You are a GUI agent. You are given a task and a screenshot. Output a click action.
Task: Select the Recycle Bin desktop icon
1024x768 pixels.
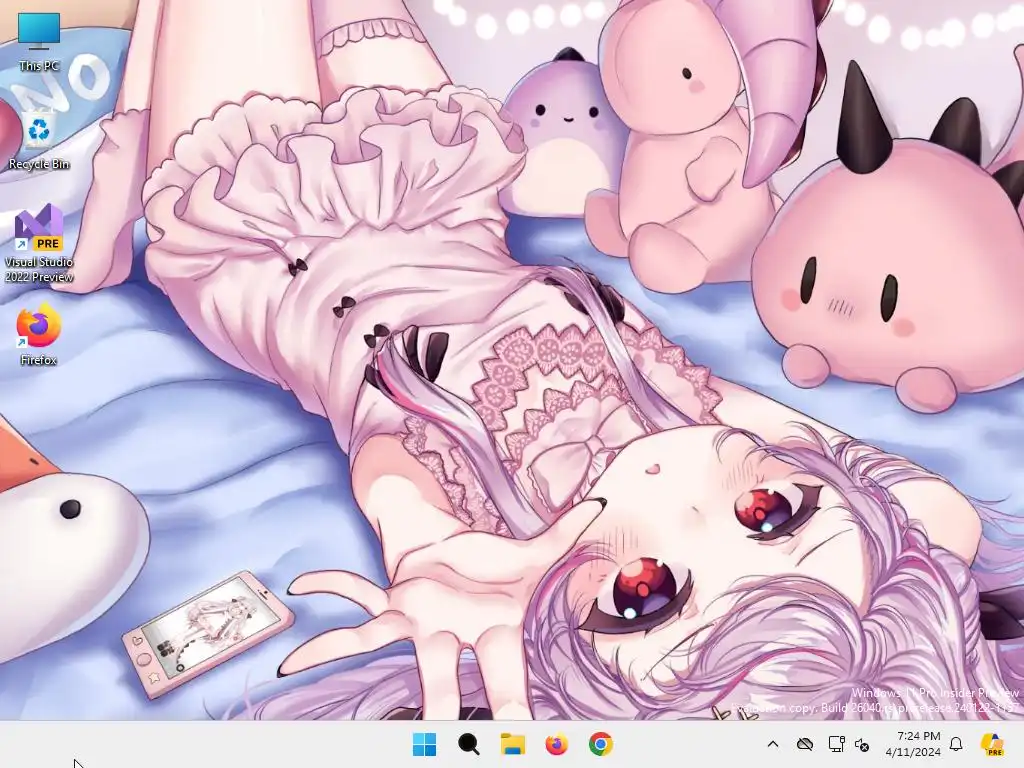coord(39,138)
